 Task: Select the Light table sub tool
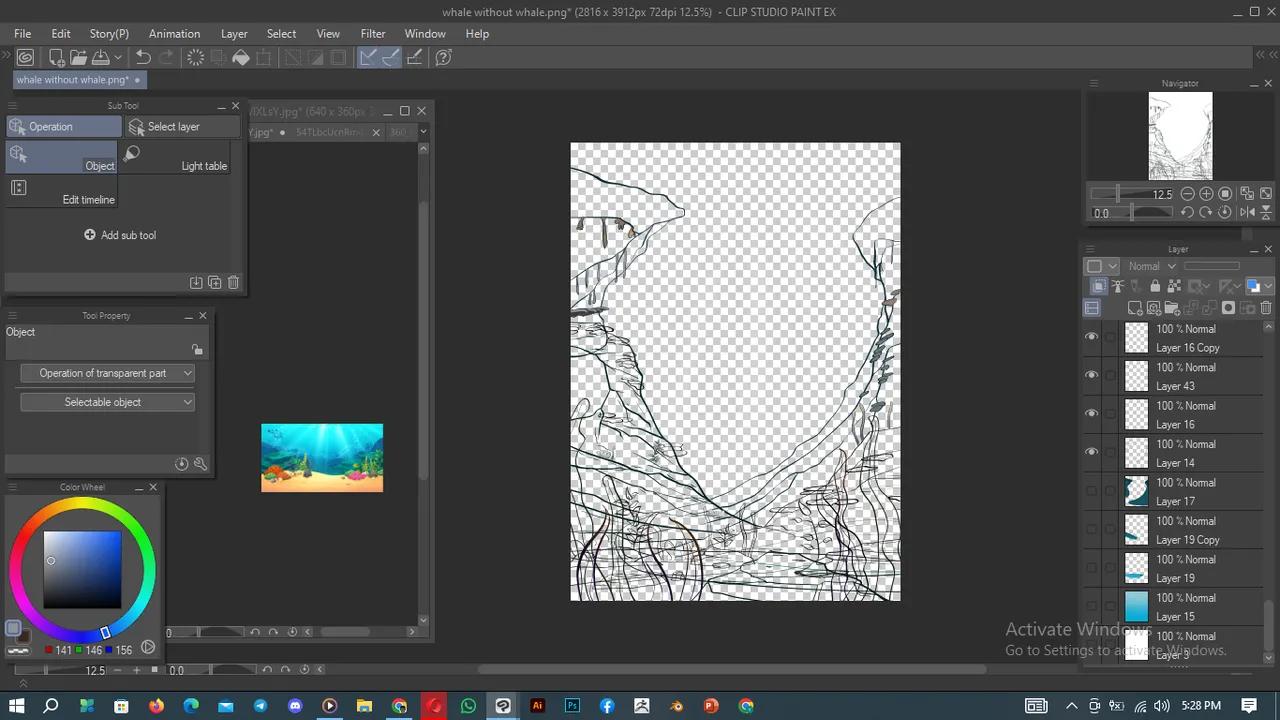click(x=176, y=157)
